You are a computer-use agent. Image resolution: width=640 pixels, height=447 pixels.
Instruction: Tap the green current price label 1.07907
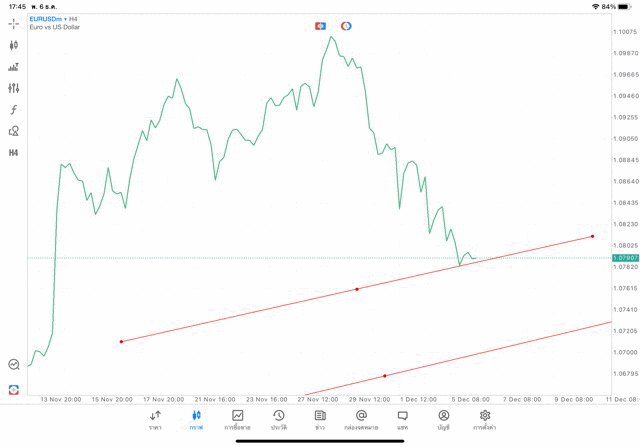[x=625, y=258]
